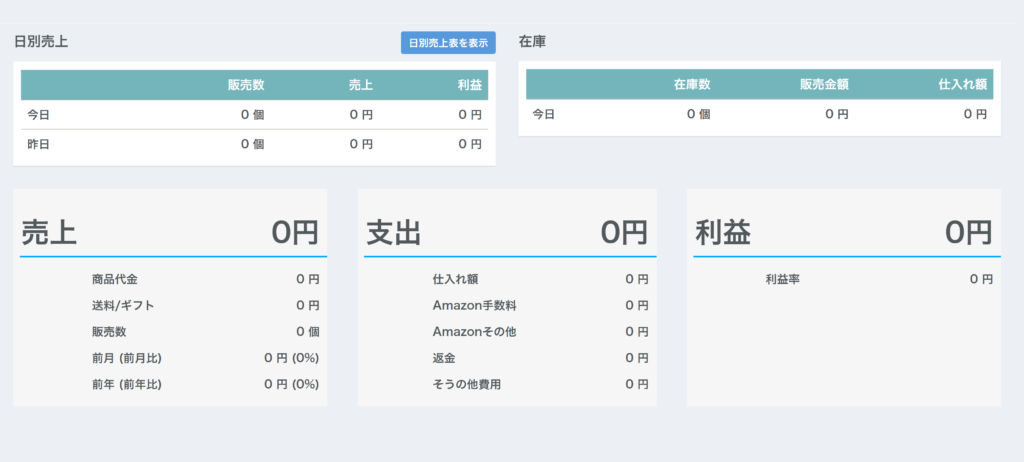This screenshot has height=462, width=1024.
Task: Click the large 利益 card title
Action: click(x=723, y=233)
